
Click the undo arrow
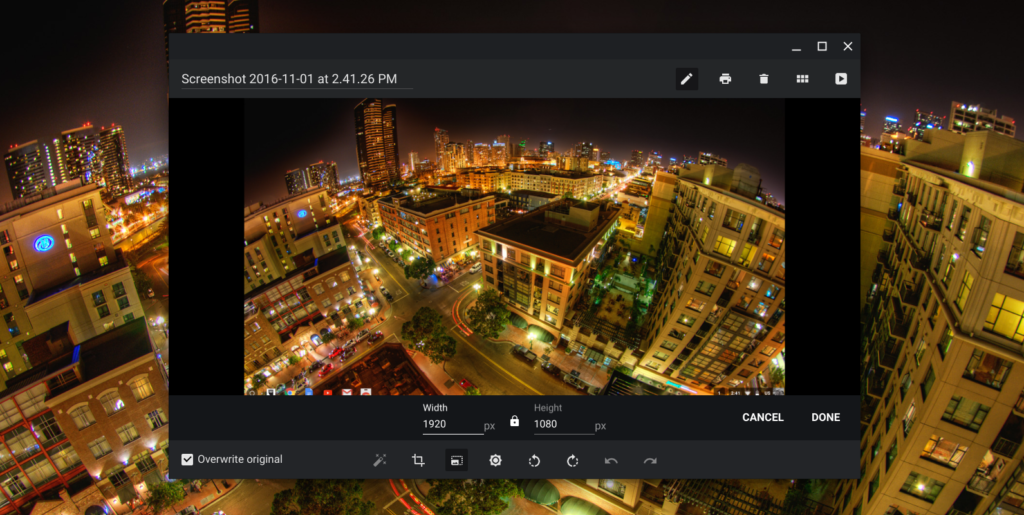tap(611, 460)
